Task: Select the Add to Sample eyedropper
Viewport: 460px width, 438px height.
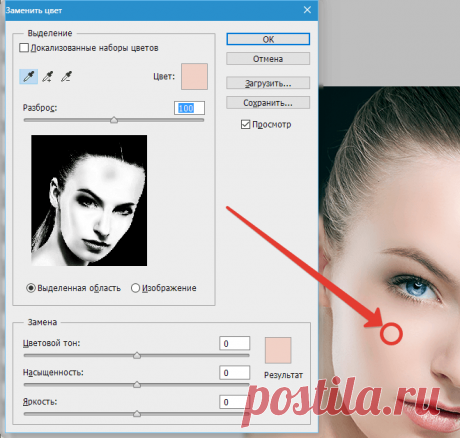Action: point(48,77)
